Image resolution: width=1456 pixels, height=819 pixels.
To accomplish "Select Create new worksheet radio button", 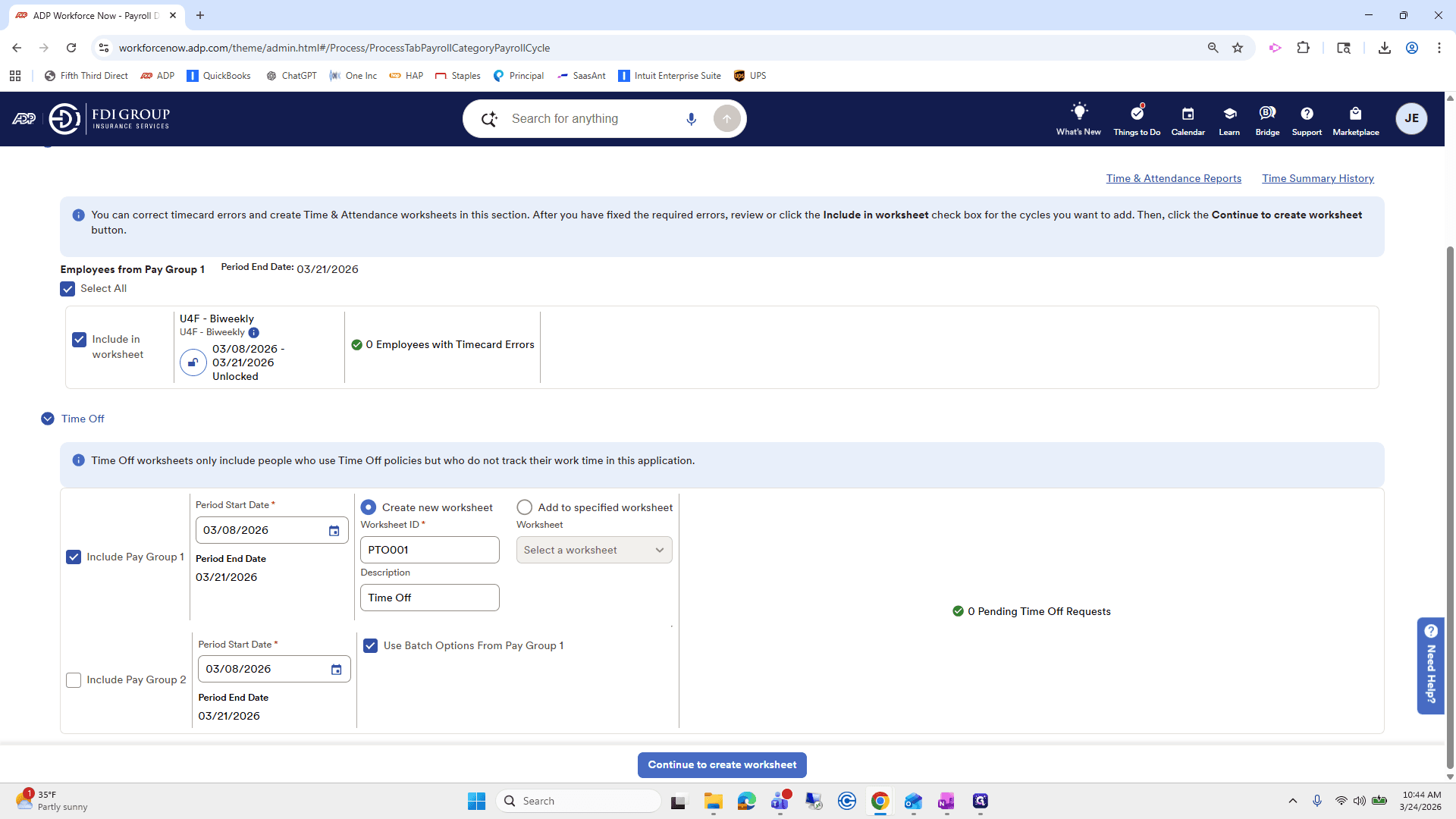I will coord(369,507).
